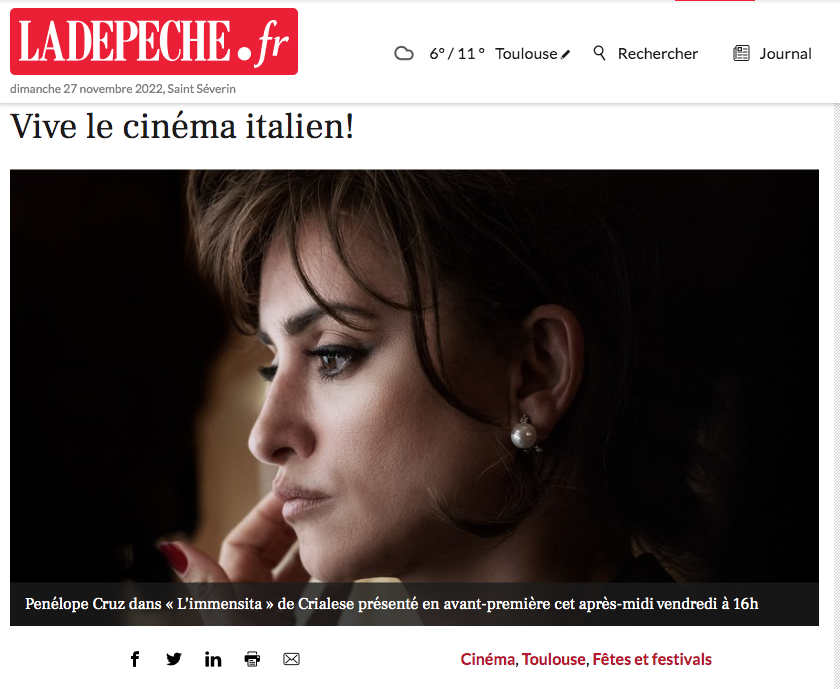Share the article on LinkedIn
840x689 pixels.
213,660
